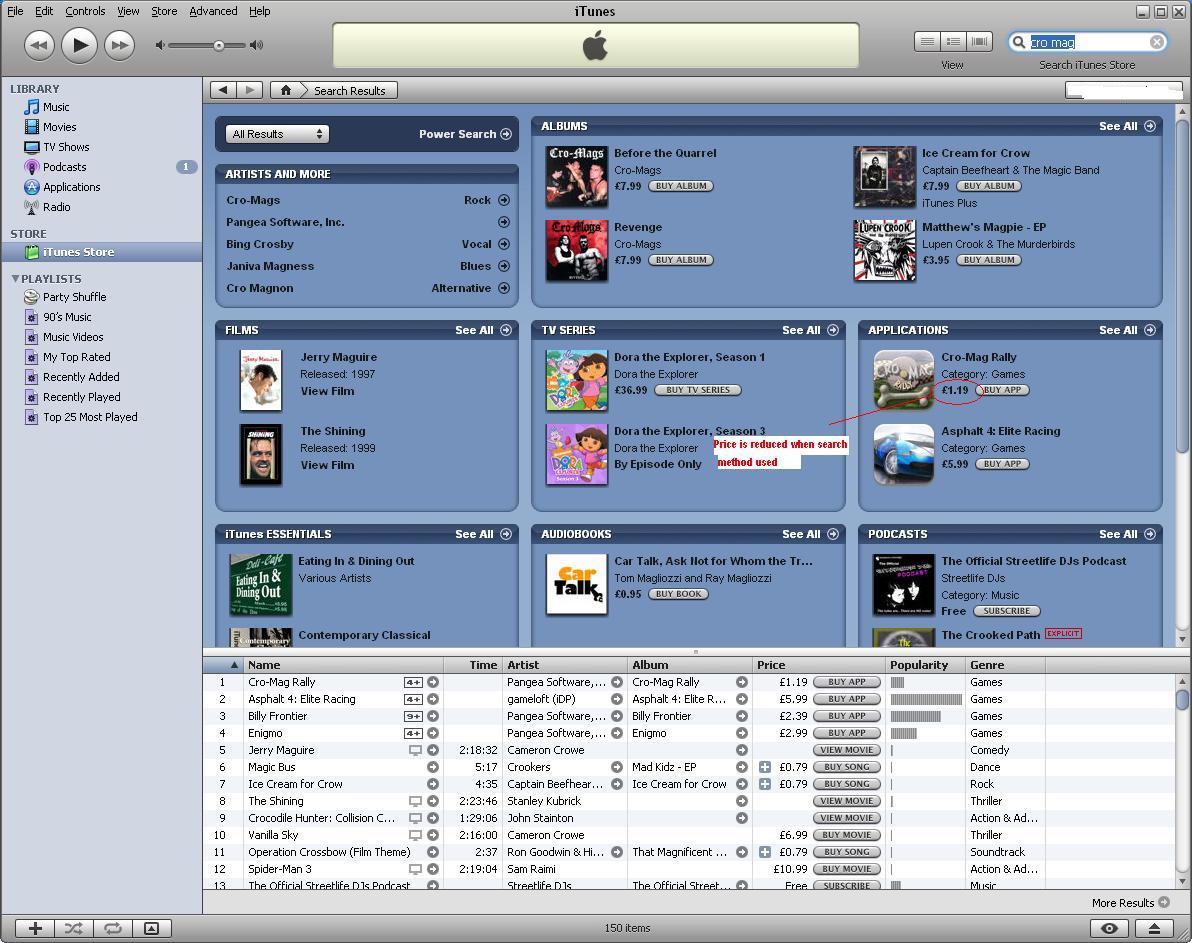1192x943 pixels.
Task: Play the current track
Action: coord(79,46)
